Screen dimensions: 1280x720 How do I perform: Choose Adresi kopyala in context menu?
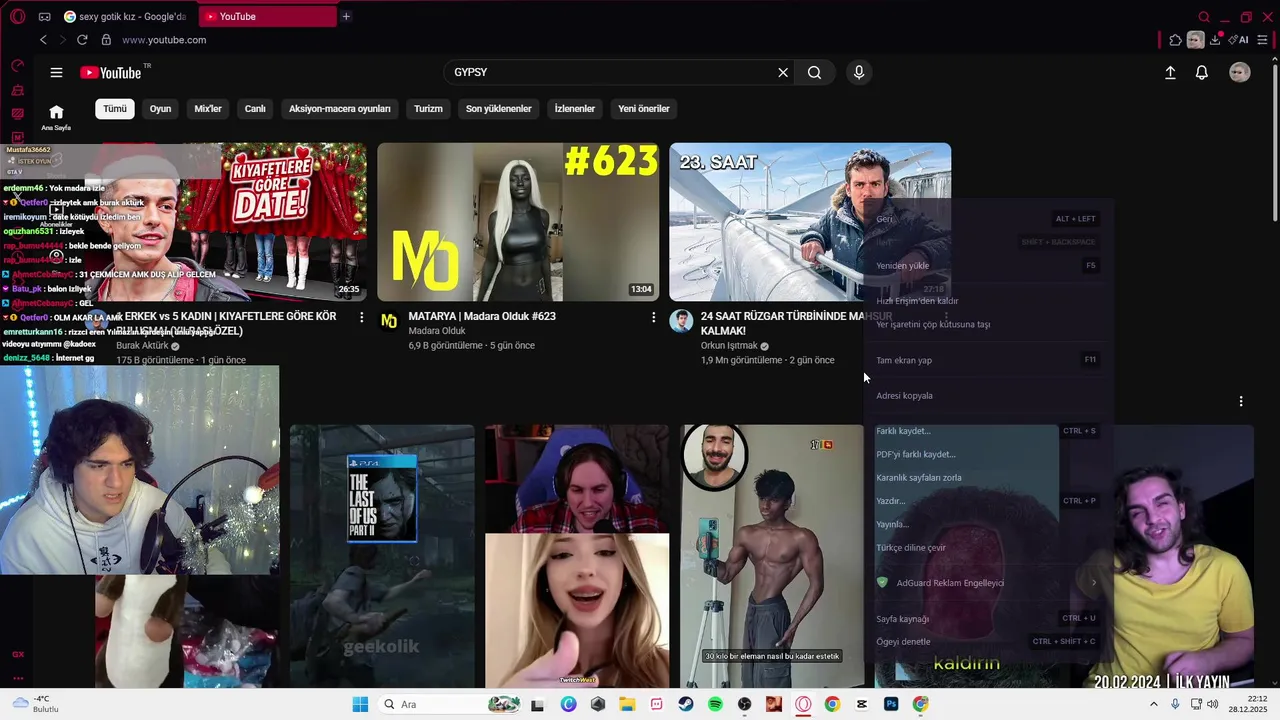(987, 395)
